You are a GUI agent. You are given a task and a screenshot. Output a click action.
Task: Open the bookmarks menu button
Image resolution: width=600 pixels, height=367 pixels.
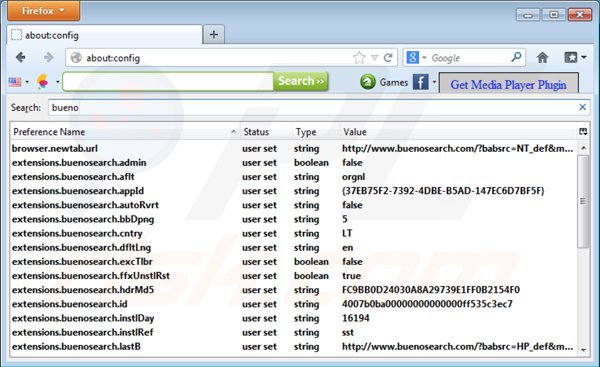click(x=571, y=57)
